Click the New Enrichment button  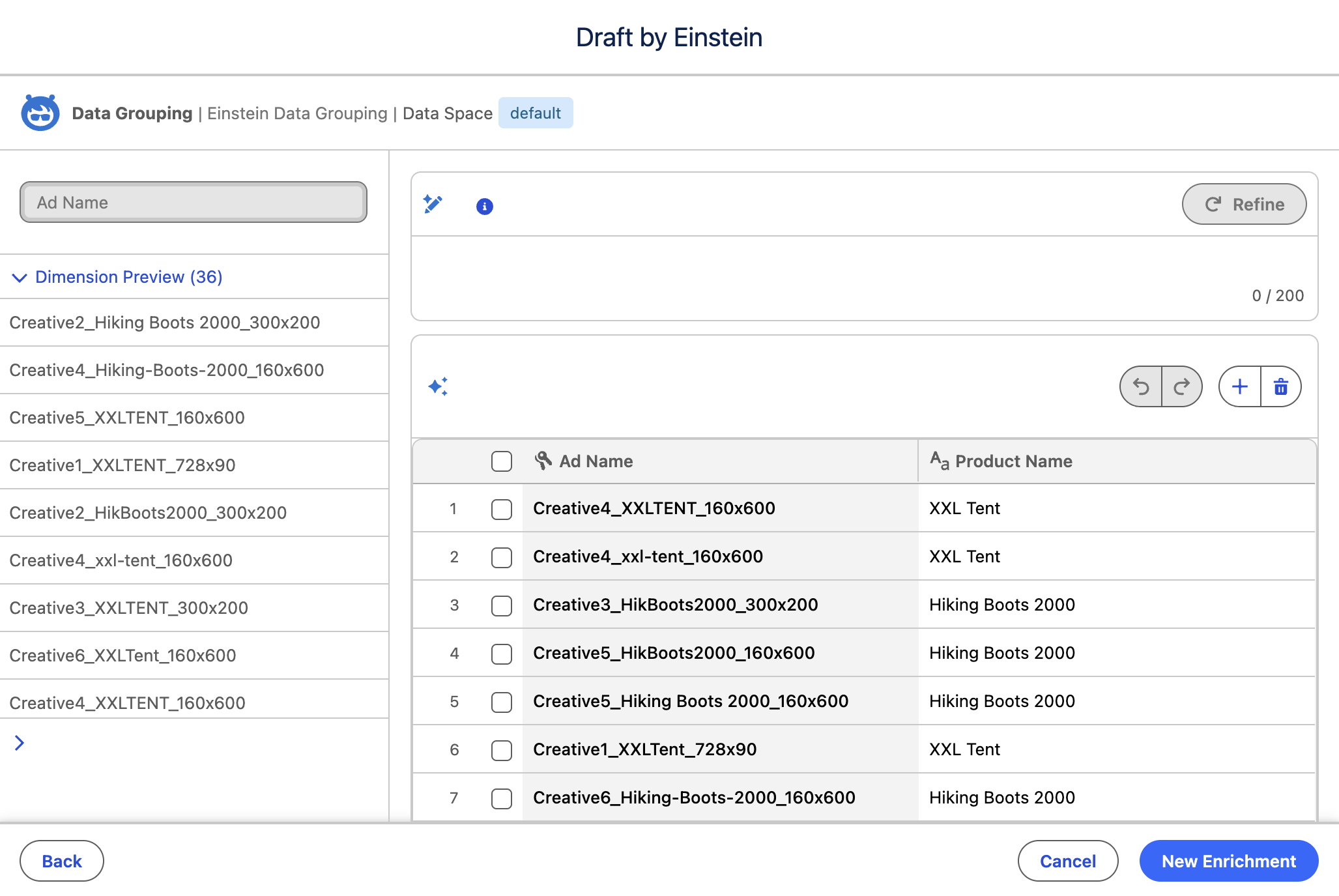[x=1229, y=861]
